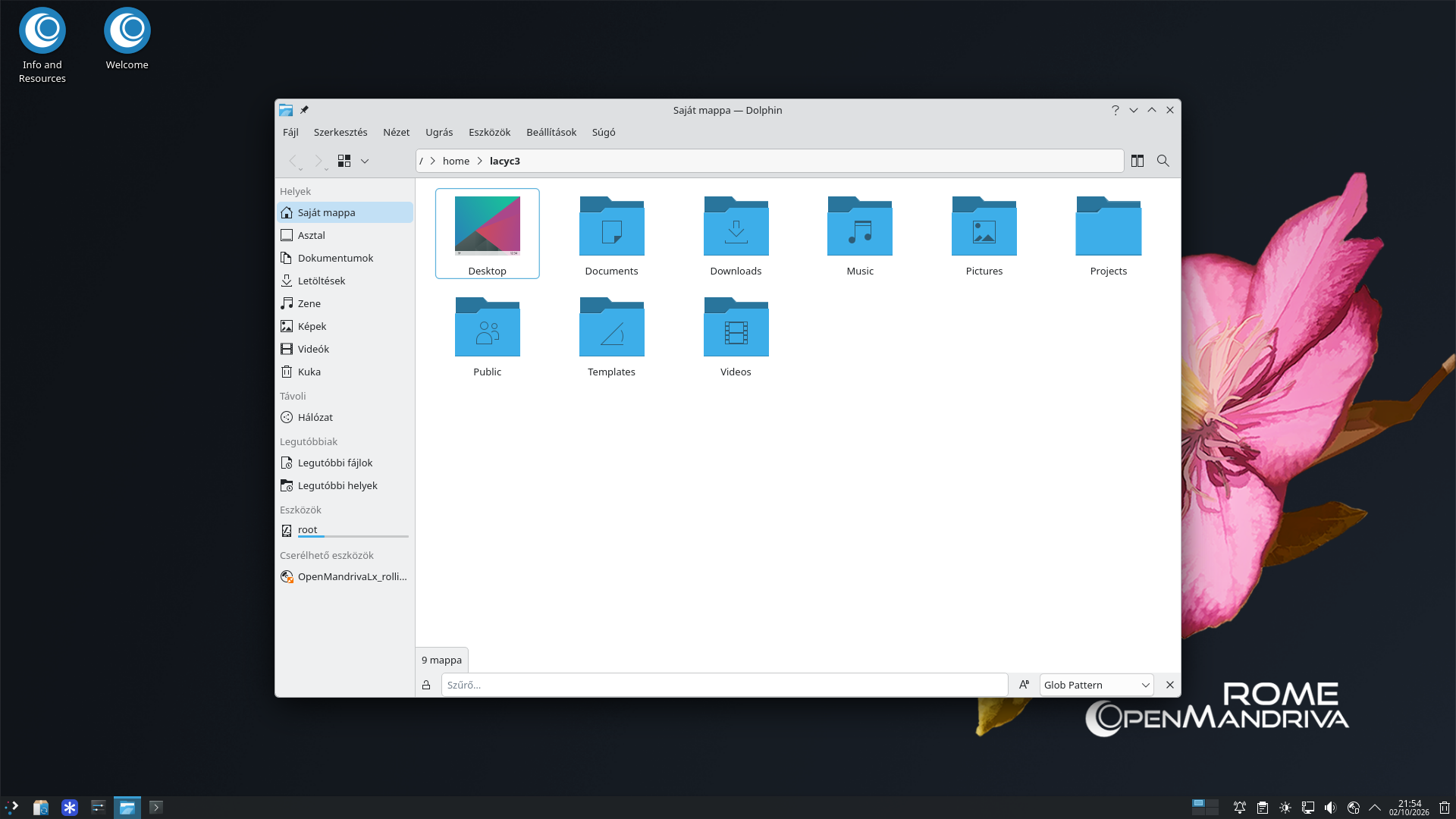
Task: Toggle case sensitivity filter button
Action: coord(1024,685)
